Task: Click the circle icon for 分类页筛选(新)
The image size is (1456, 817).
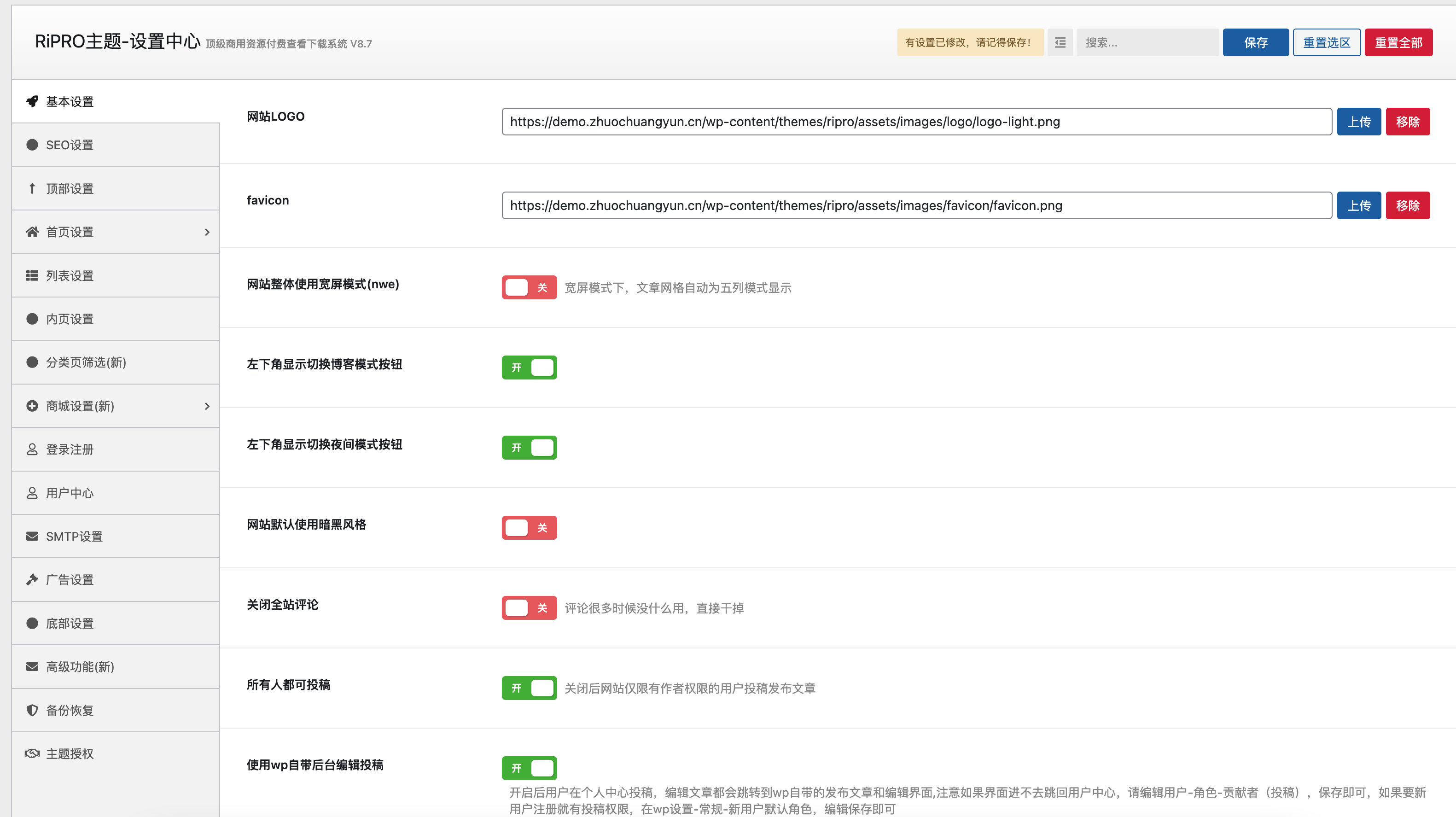Action: pyautogui.click(x=32, y=362)
